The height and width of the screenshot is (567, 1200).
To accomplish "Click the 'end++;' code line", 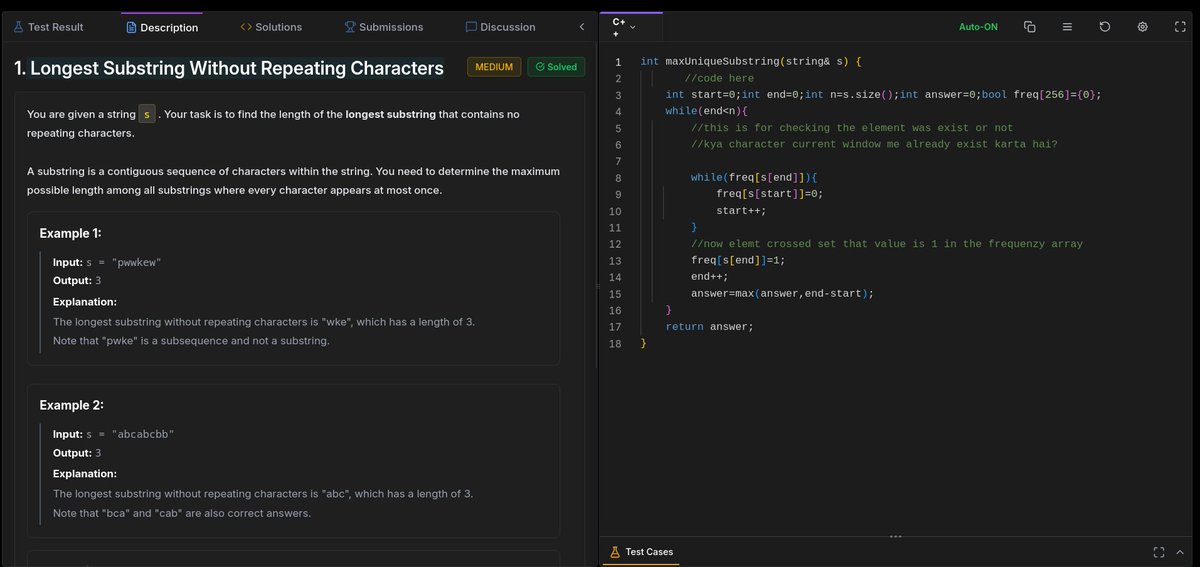I will click(712, 277).
